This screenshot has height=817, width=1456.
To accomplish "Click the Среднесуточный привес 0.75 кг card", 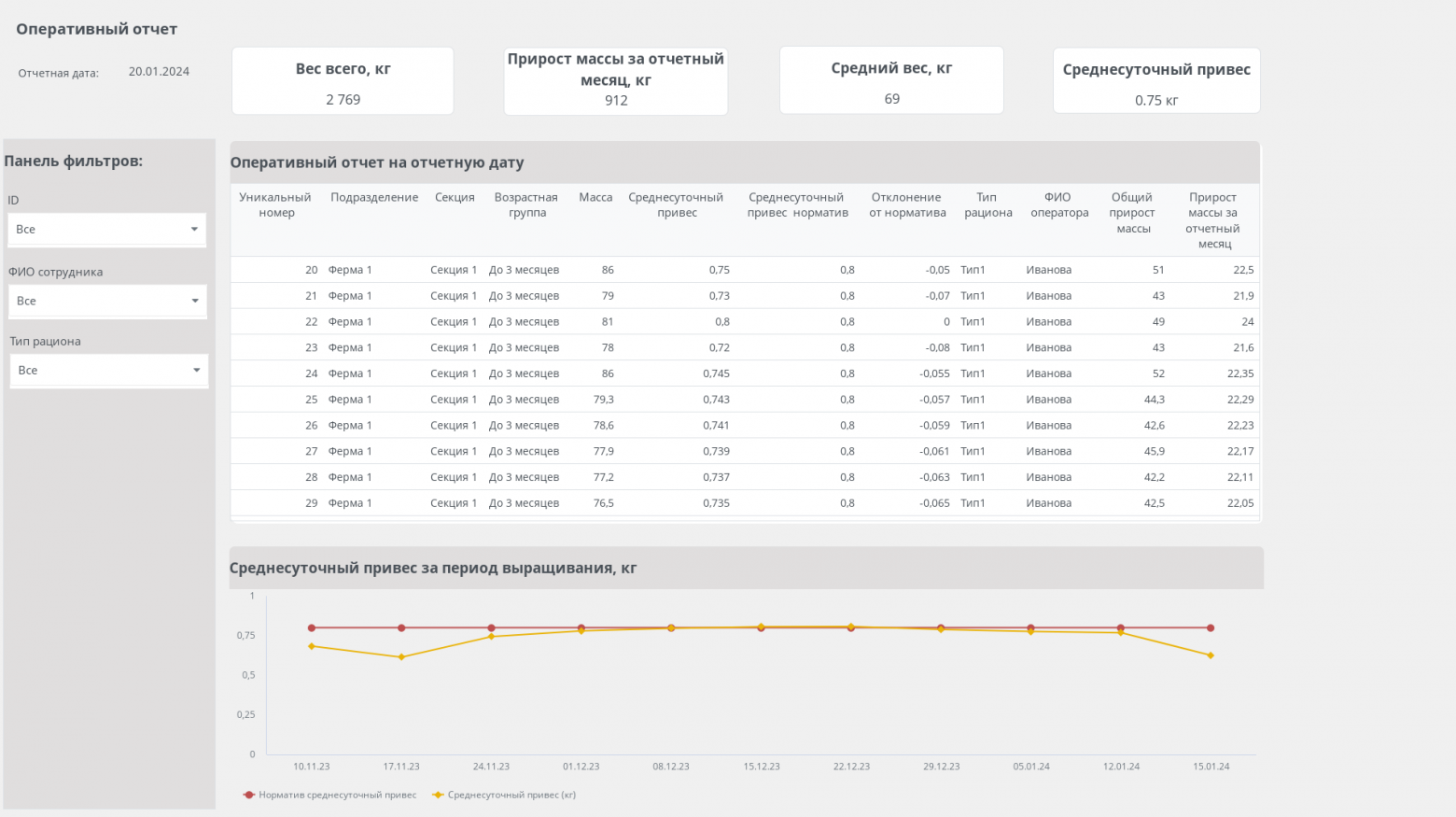I will click(x=1156, y=82).
